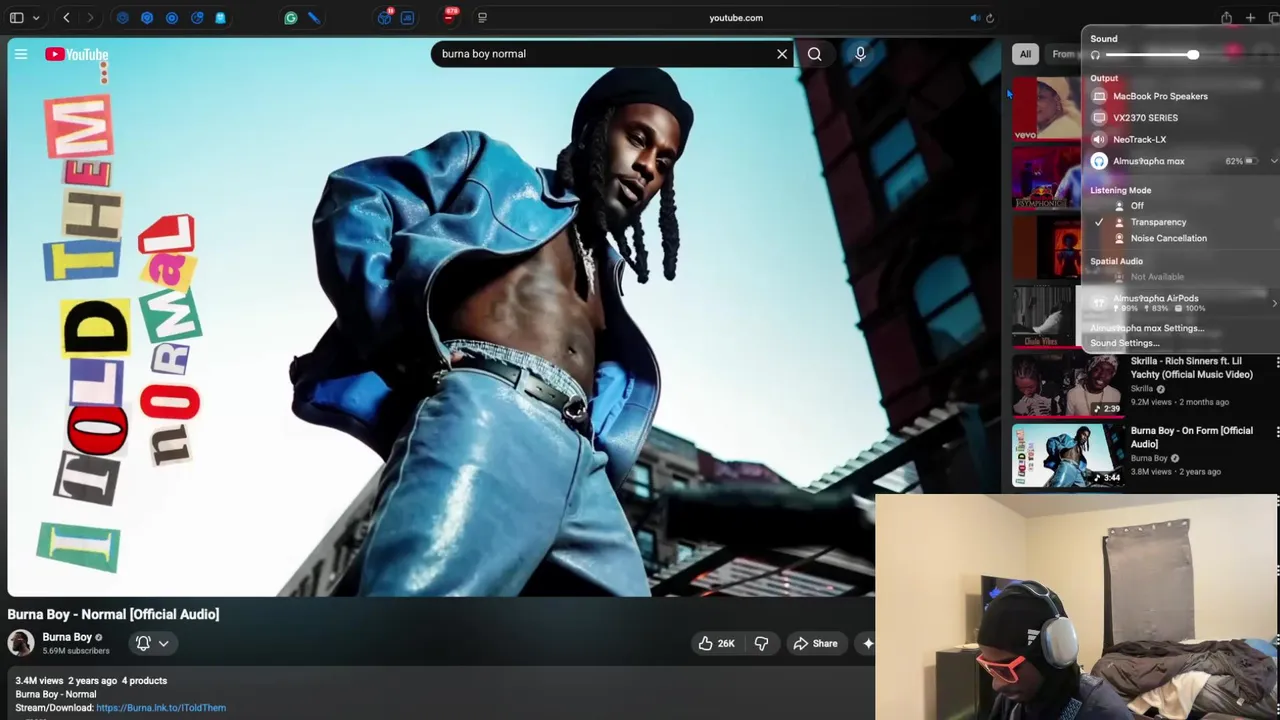The width and height of the screenshot is (1280, 720).
Task: Open more options for On Form video
Action: click(x=1277, y=433)
